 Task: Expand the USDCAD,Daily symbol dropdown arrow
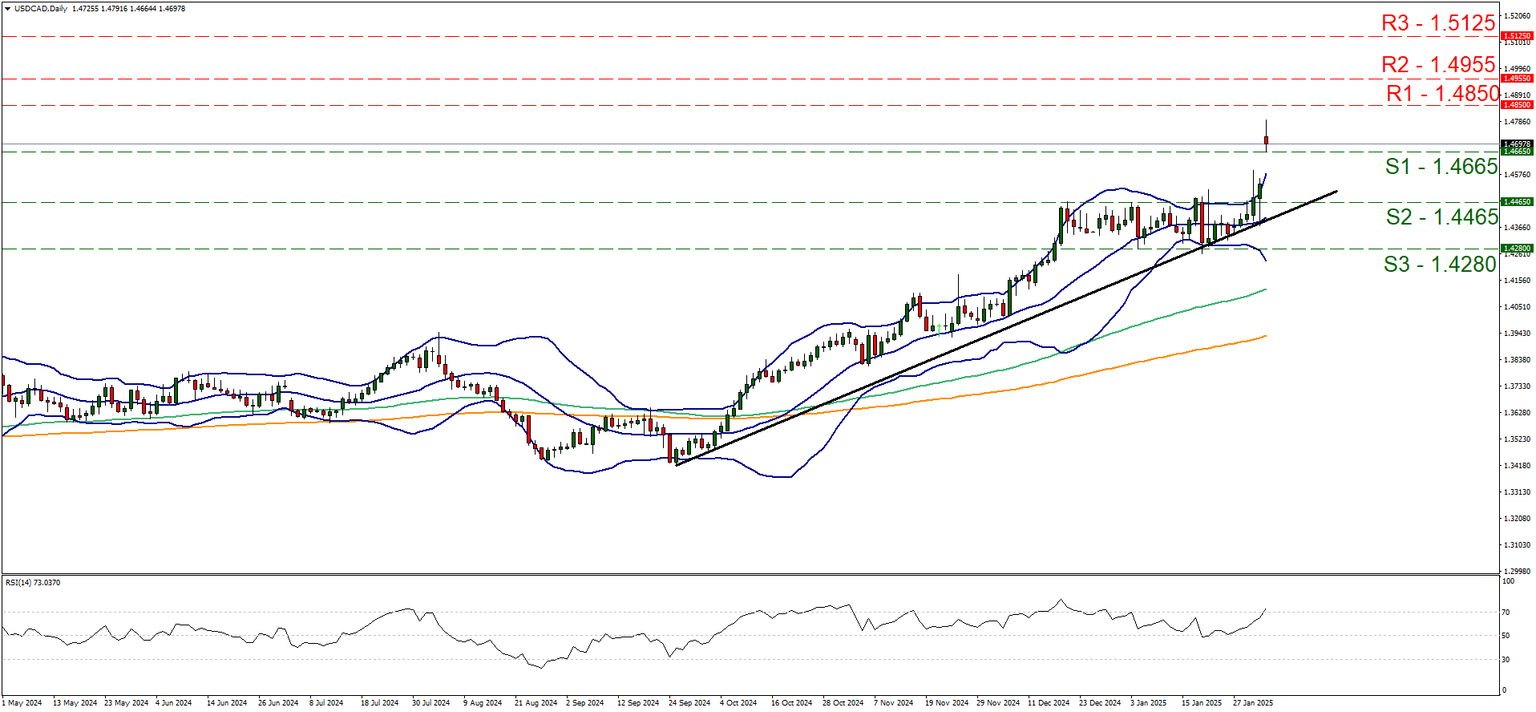[x=8, y=6]
